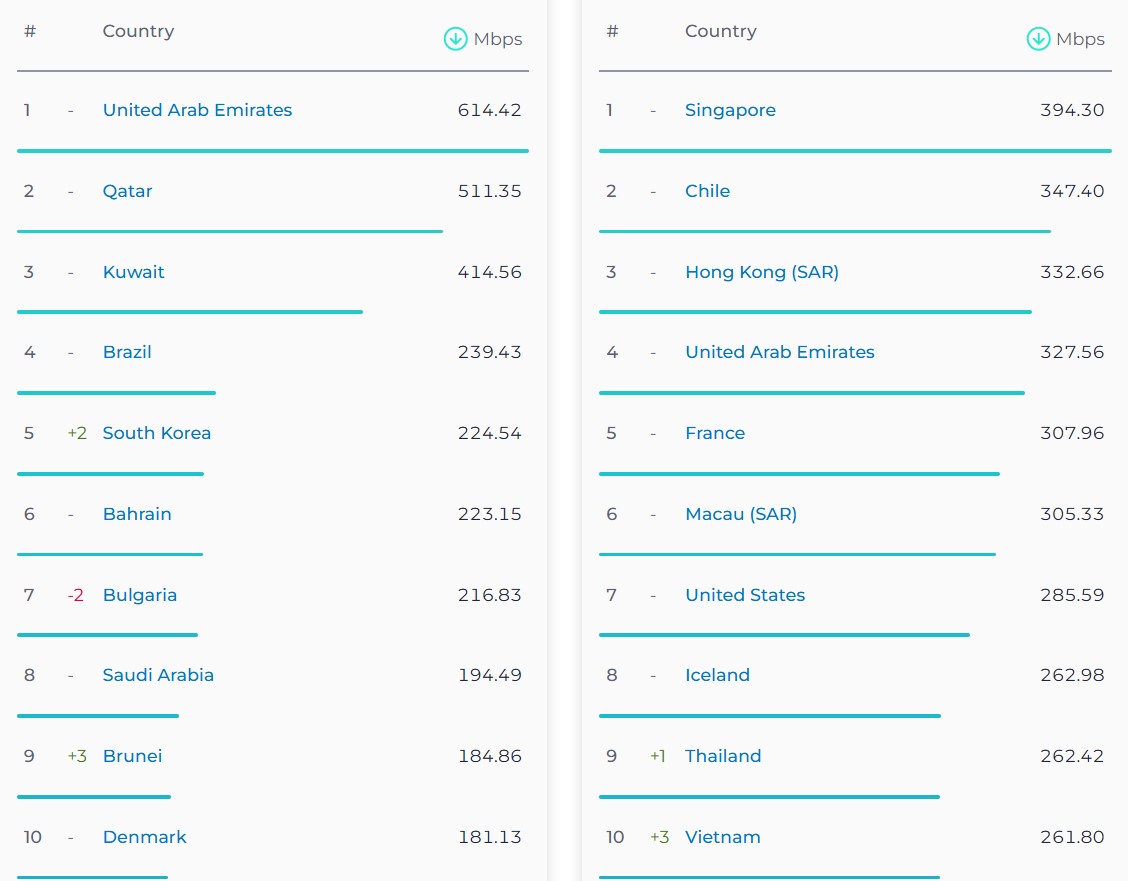The width and height of the screenshot is (1128, 881).
Task: Open the United States country link
Action: pyautogui.click(x=745, y=595)
